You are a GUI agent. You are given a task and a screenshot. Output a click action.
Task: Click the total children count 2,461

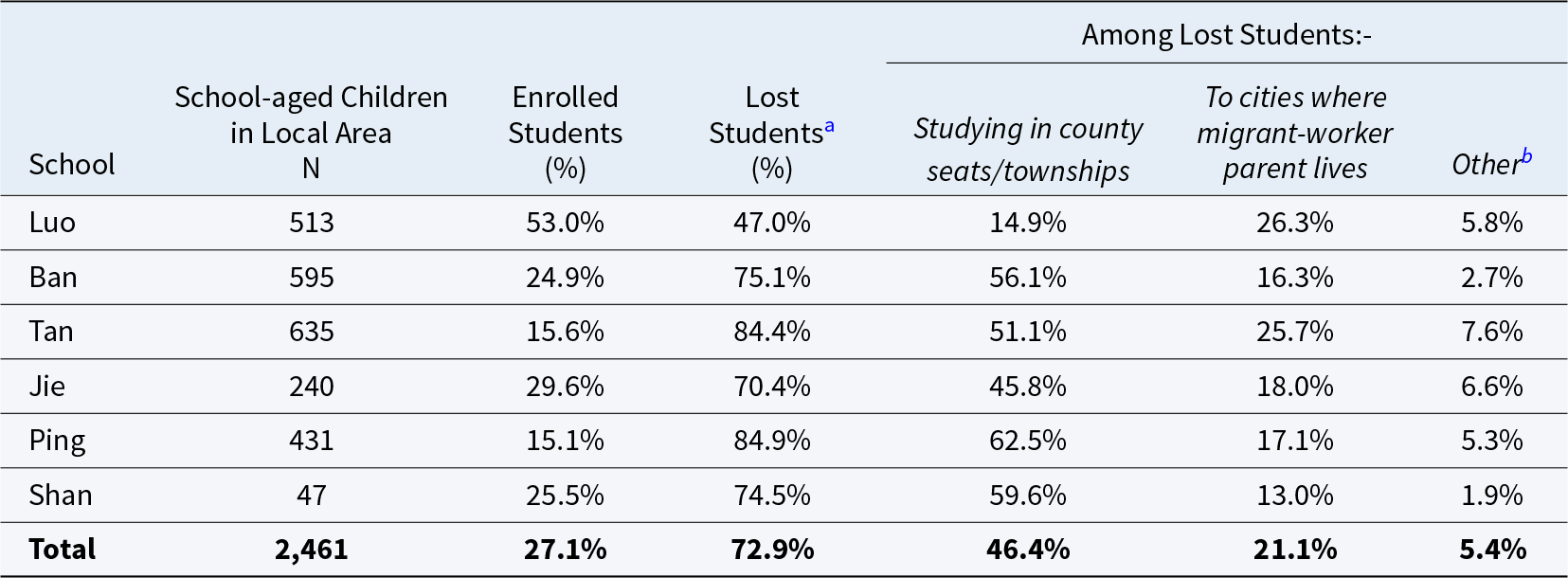pos(312,550)
